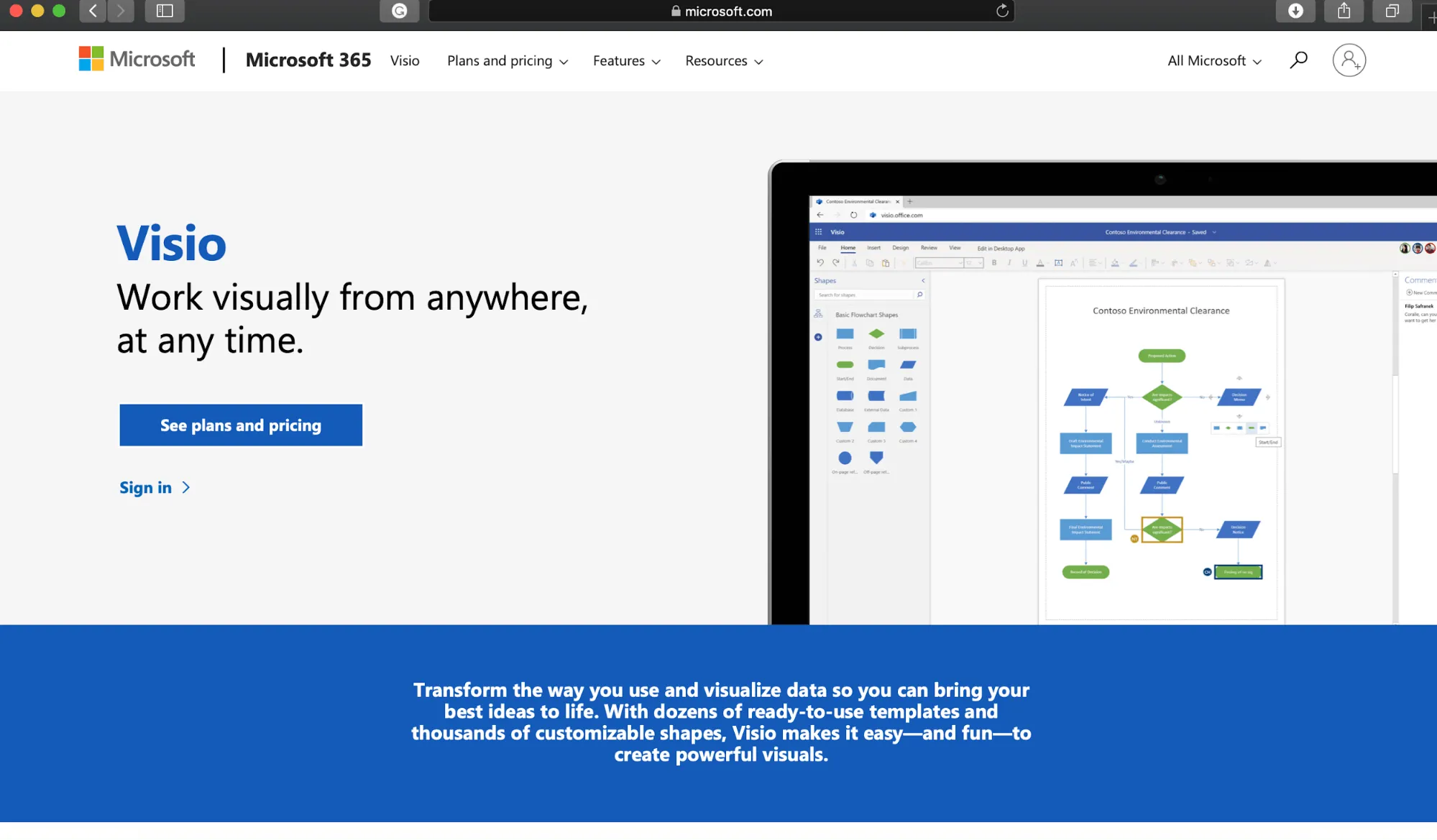Go back with the Safari back arrow

(x=93, y=11)
